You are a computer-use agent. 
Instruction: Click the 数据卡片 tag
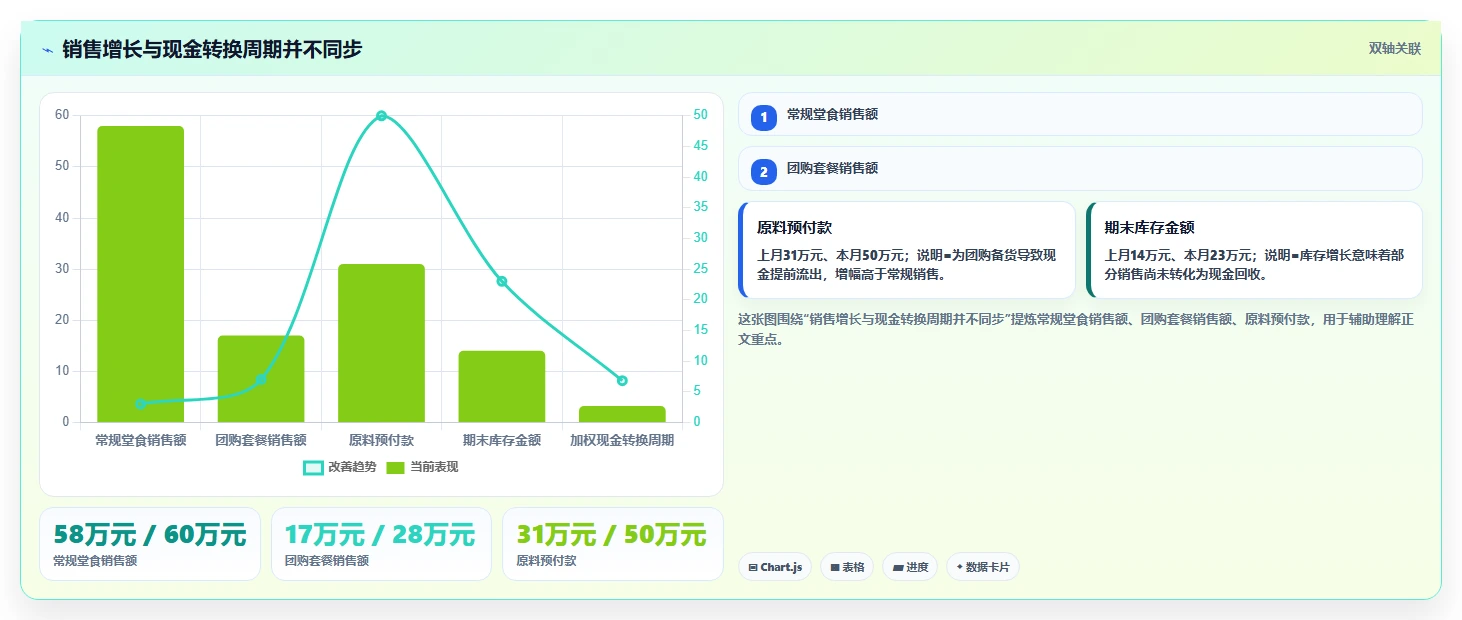983,567
